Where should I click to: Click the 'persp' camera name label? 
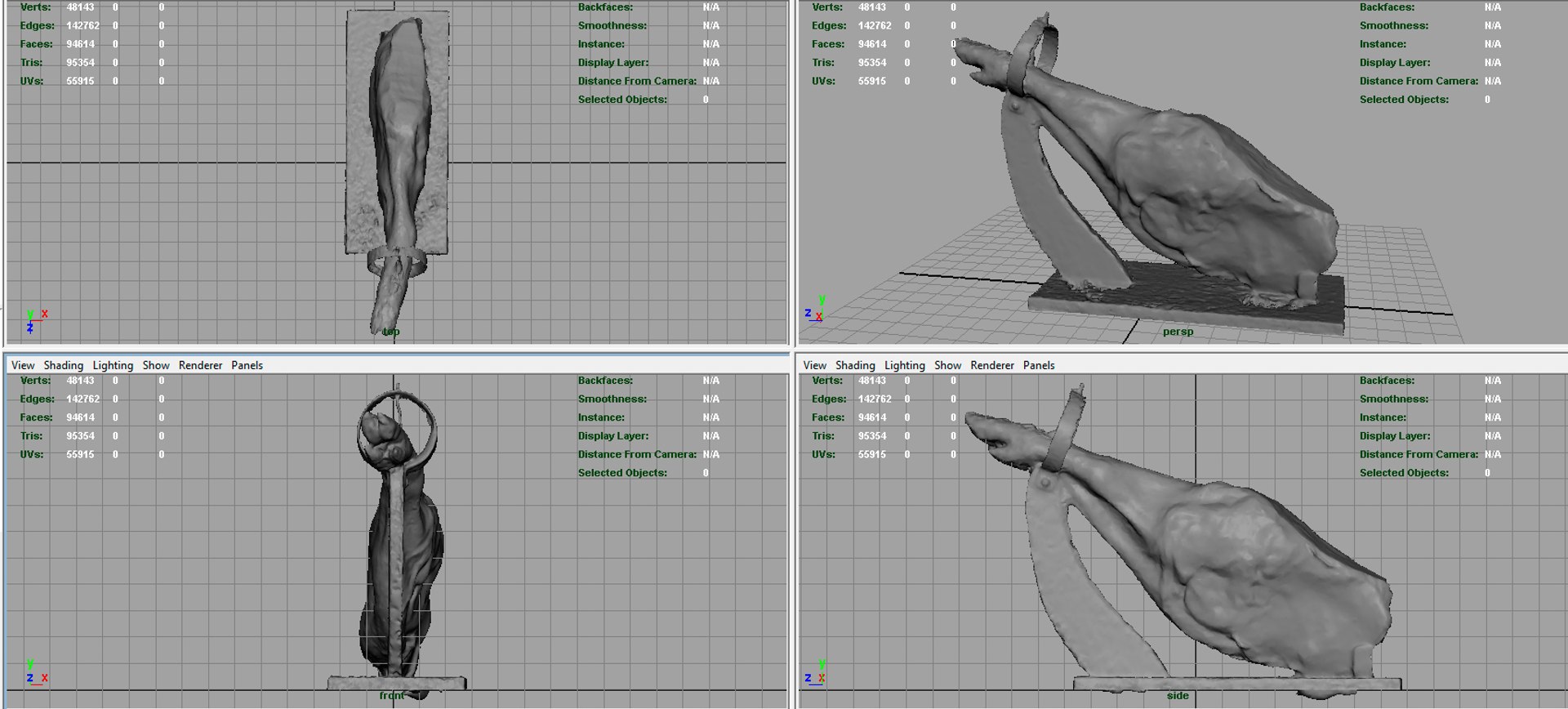click(x=1178, y=332)
